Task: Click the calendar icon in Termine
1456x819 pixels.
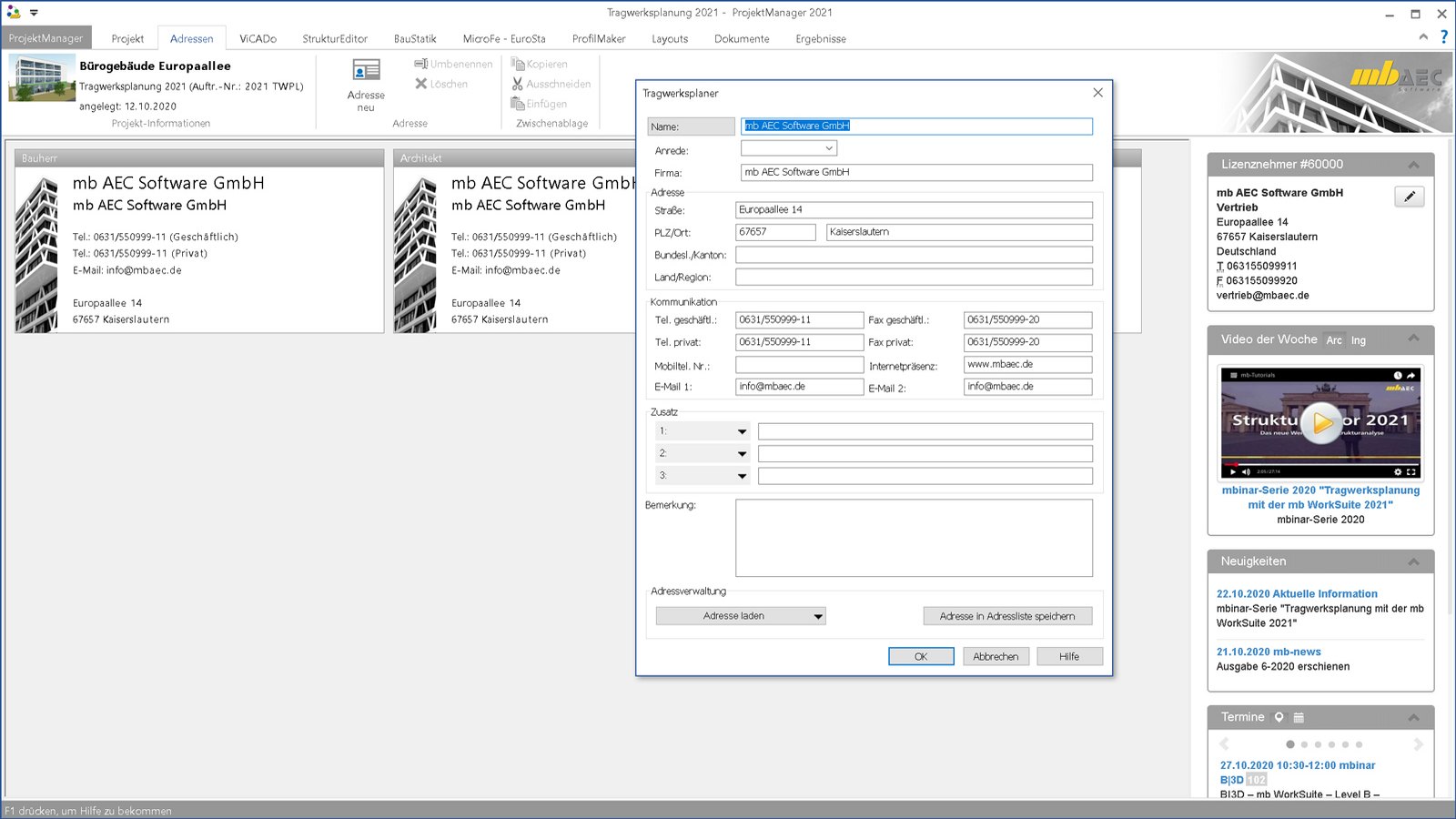Action: pos(1299,717)
